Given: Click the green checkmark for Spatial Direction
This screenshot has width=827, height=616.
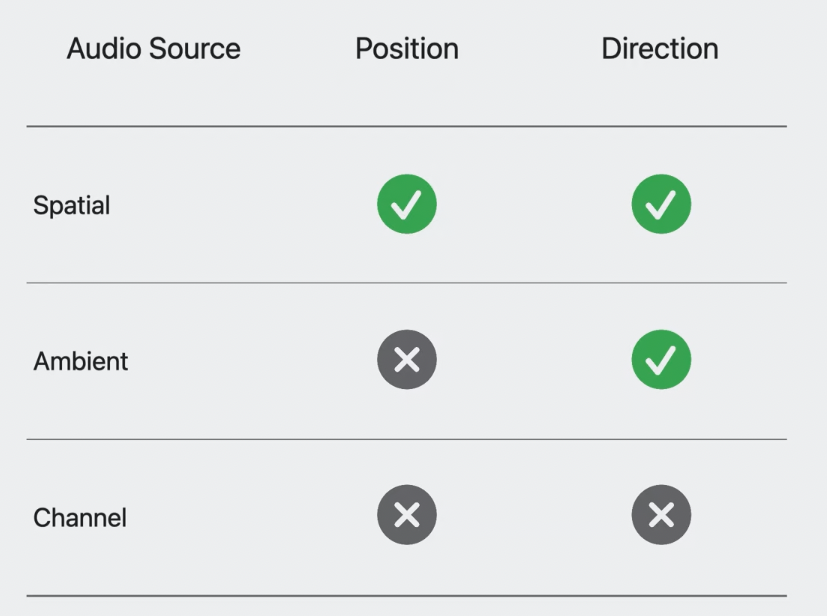Looking at the screenshot, I should coord(661,204).
